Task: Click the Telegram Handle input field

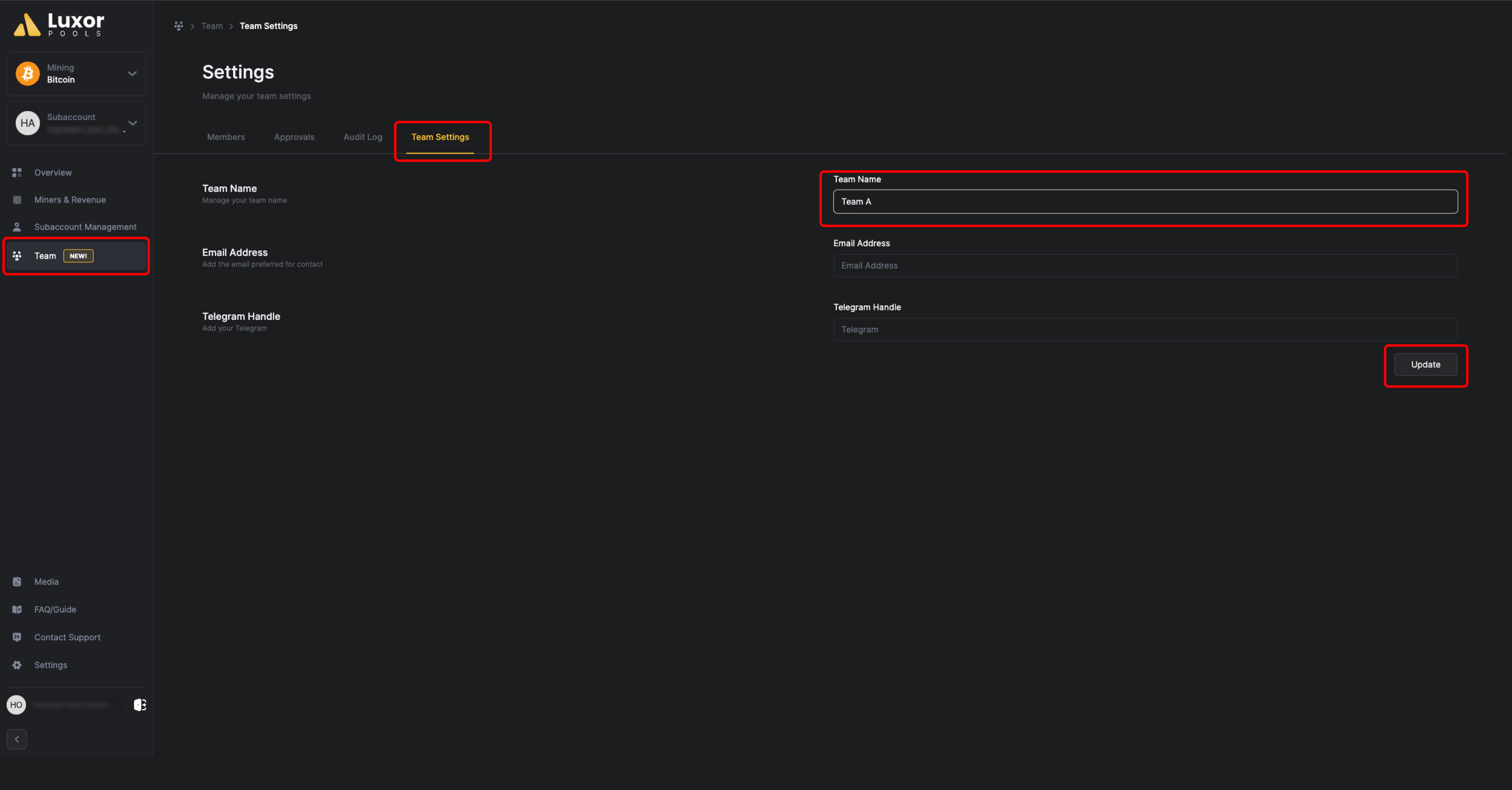Action: (1145, 329)
